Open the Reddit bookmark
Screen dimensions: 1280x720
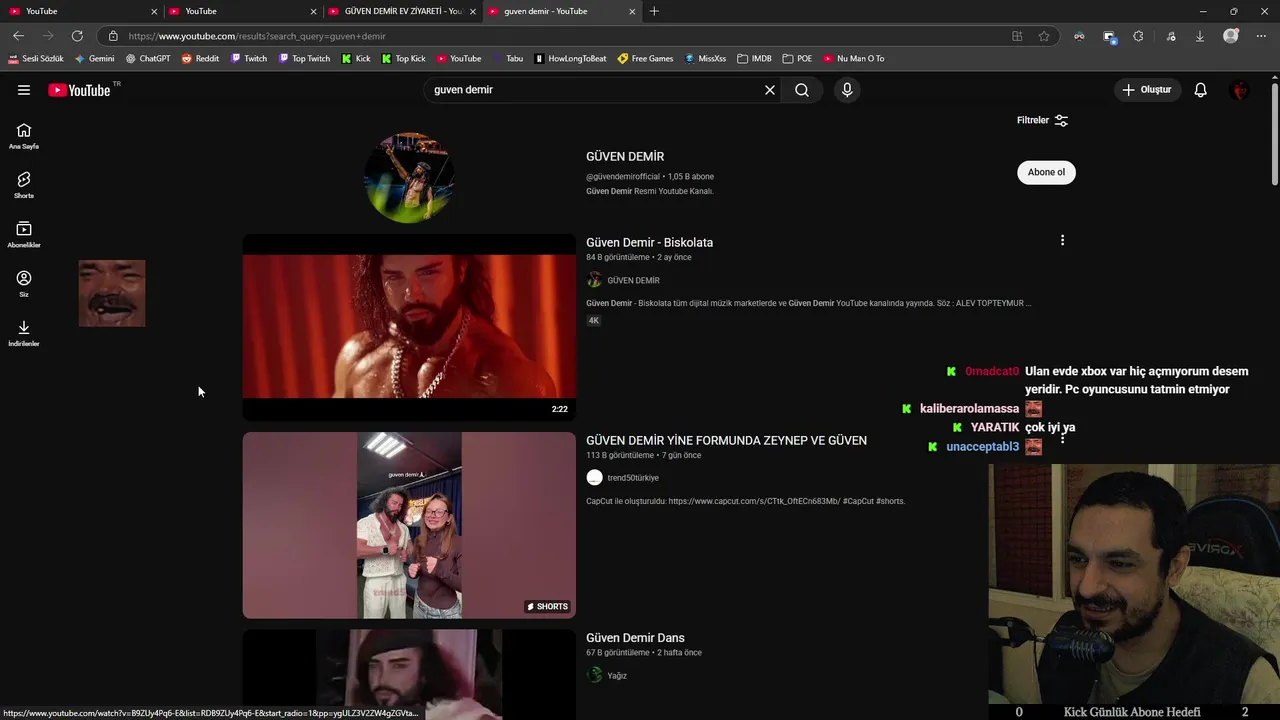click(x=200, y=59)
